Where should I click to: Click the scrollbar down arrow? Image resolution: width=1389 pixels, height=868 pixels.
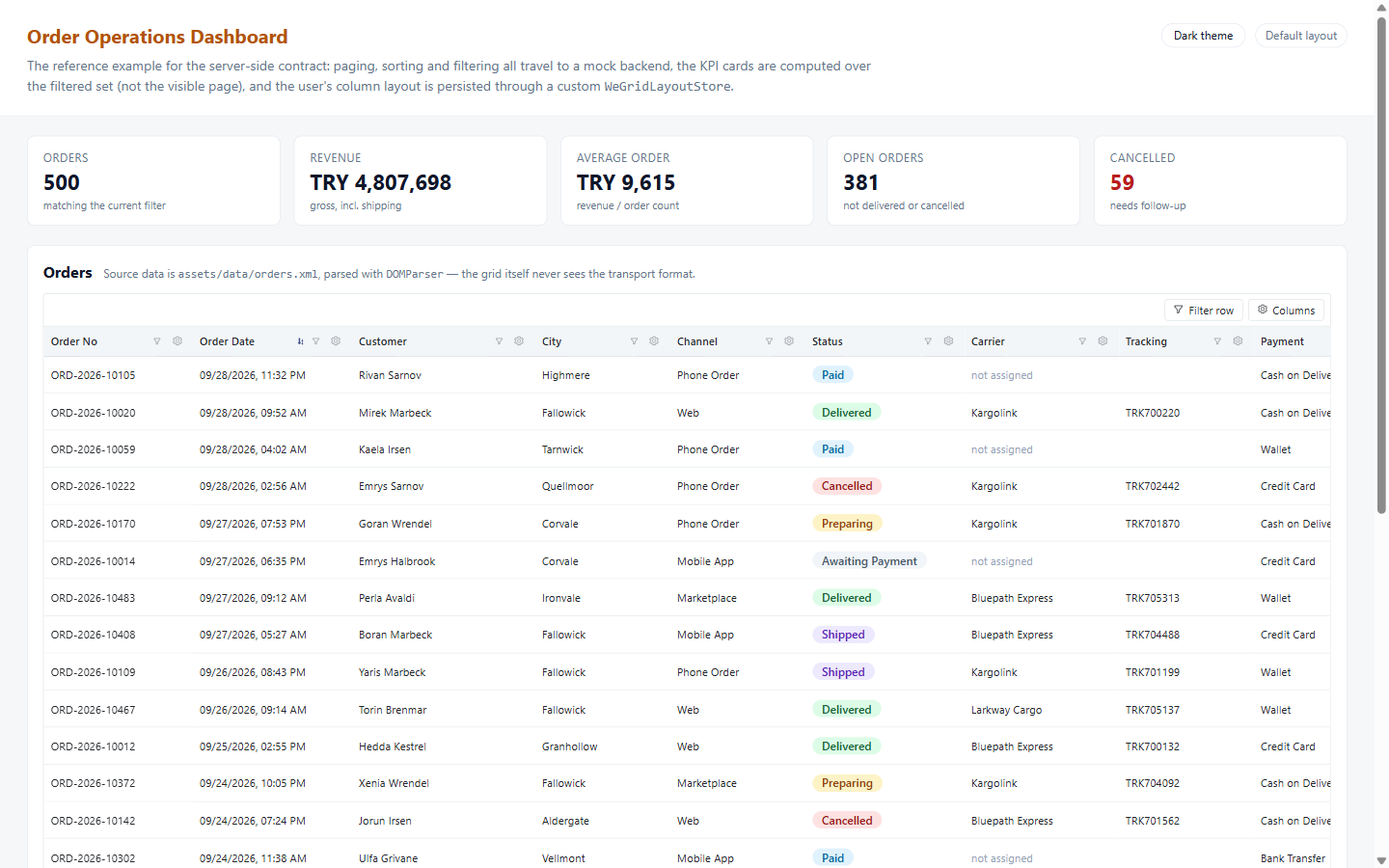(x=1381, y=860)
